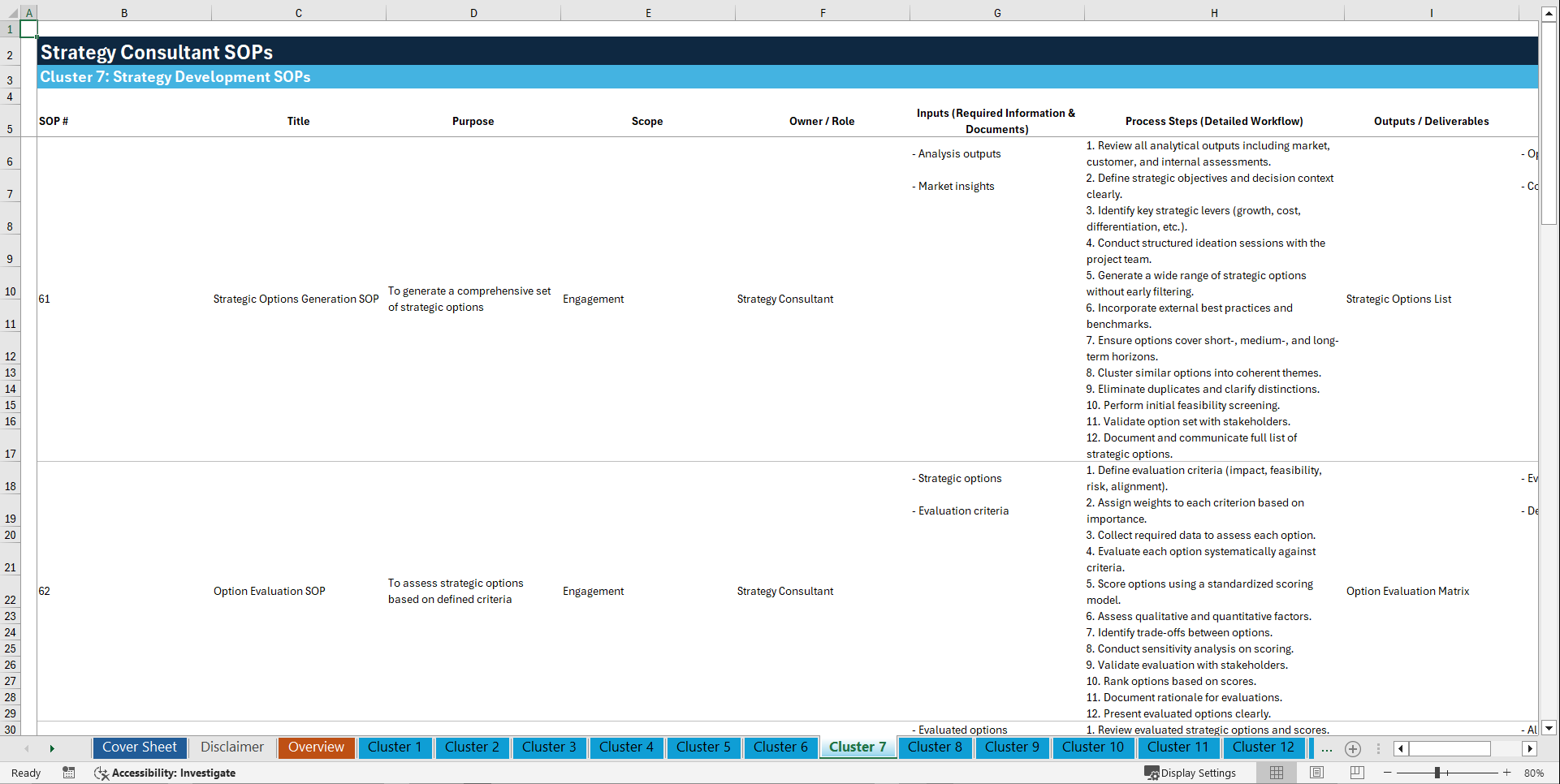
Task: Open the Cover Sheet tab
Action: pos(139,747)
